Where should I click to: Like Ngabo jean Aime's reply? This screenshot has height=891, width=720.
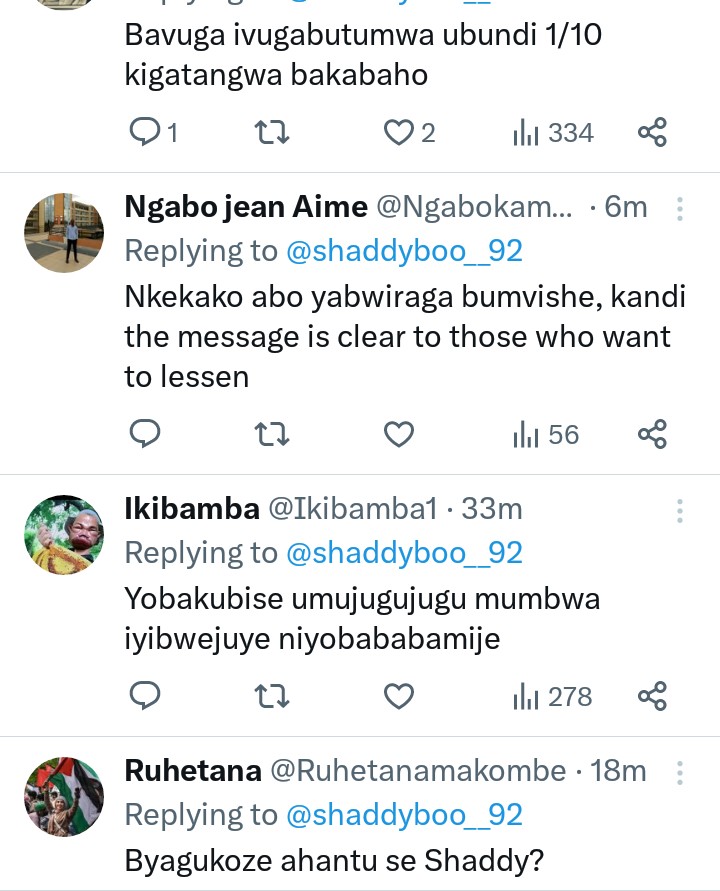pos(400,434)
